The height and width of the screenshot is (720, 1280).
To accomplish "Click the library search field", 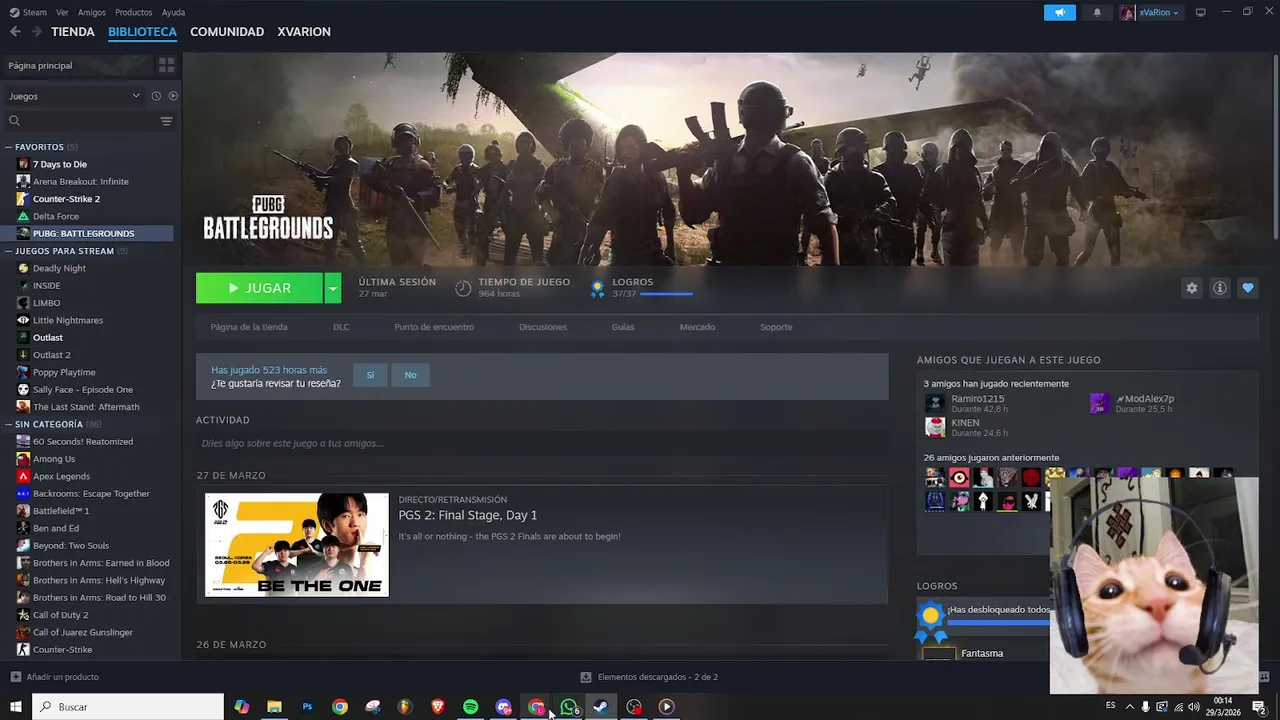I will click(80, 121).
